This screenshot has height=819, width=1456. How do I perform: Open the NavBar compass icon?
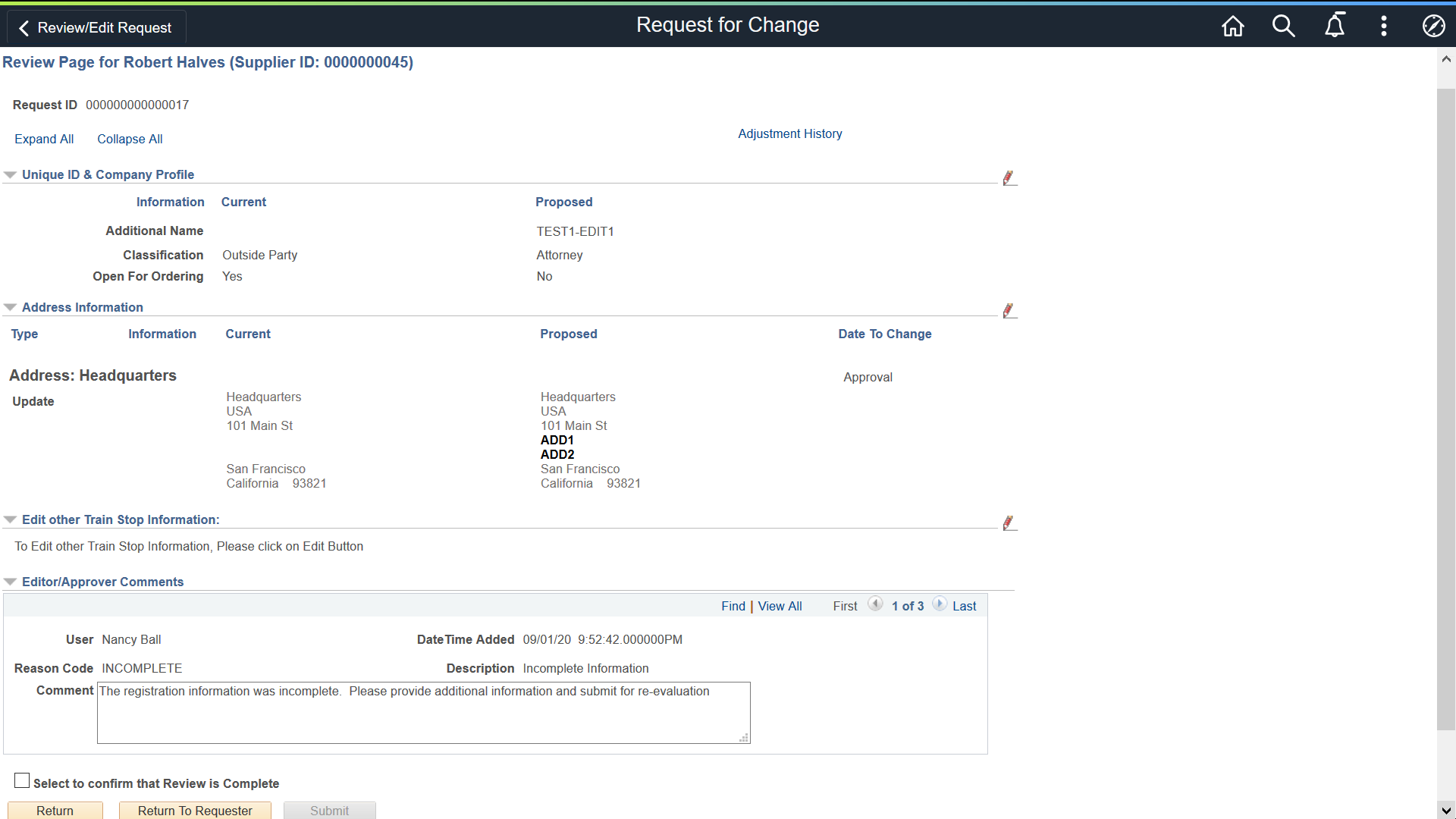coord(1434,25)
